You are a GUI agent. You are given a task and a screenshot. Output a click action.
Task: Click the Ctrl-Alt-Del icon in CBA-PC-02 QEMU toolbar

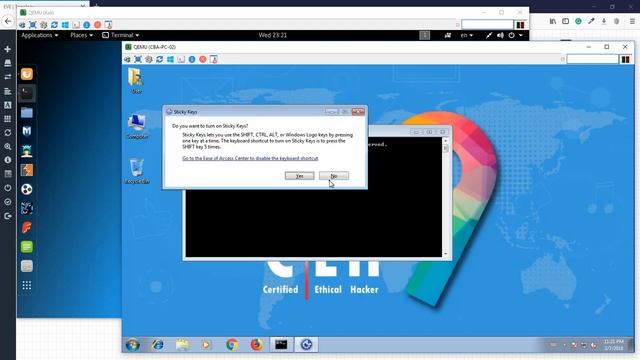127,60
